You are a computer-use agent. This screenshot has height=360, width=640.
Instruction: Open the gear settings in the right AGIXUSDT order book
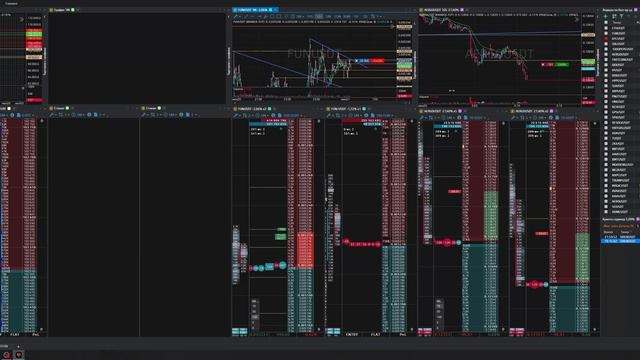tap(551, 118)
